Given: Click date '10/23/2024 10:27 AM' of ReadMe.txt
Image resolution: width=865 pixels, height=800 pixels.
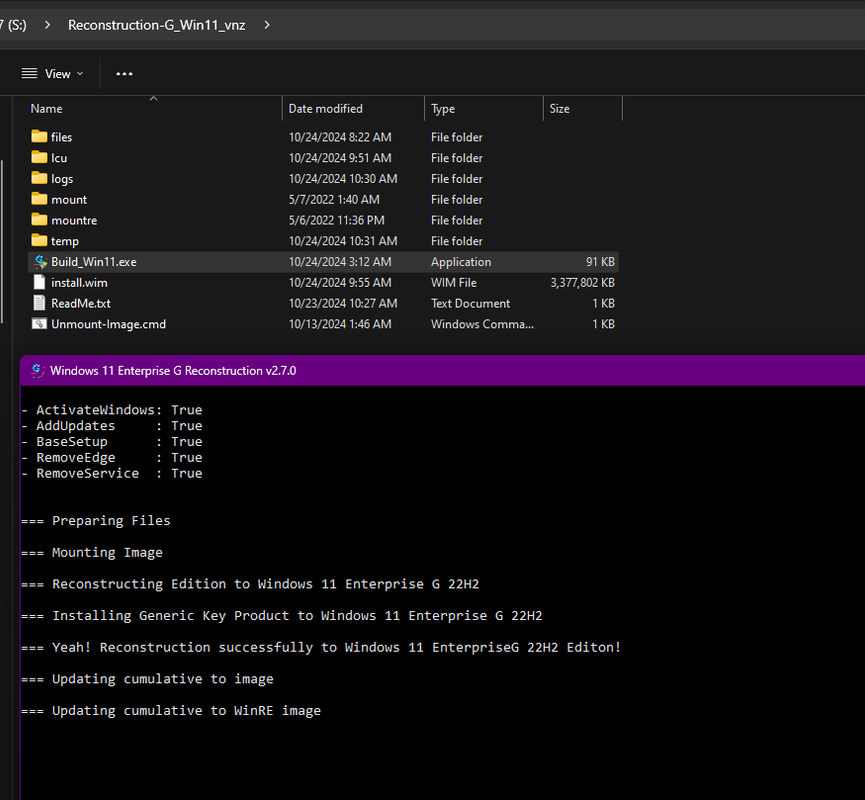Looking at the screenshot, I should pos(343,303).
